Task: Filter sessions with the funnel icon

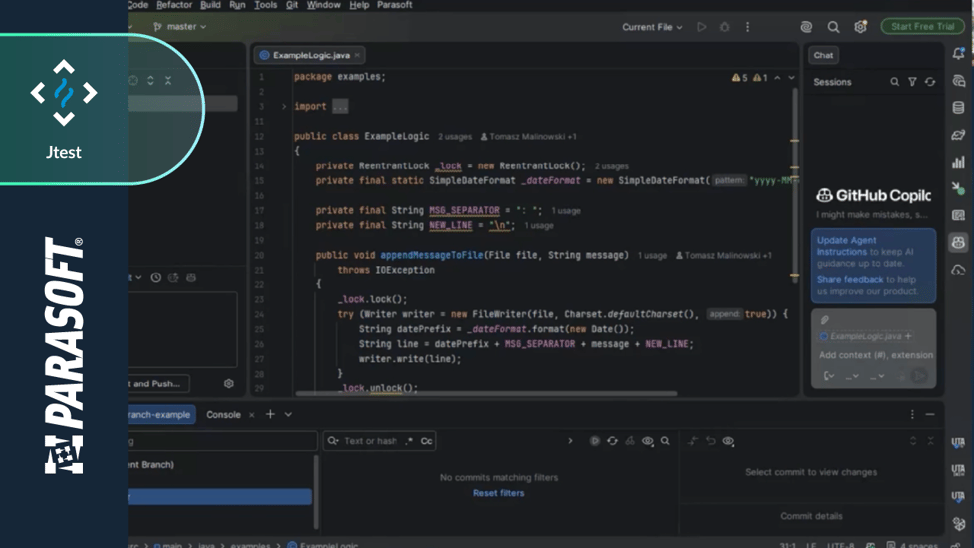Action: [912, 82]
